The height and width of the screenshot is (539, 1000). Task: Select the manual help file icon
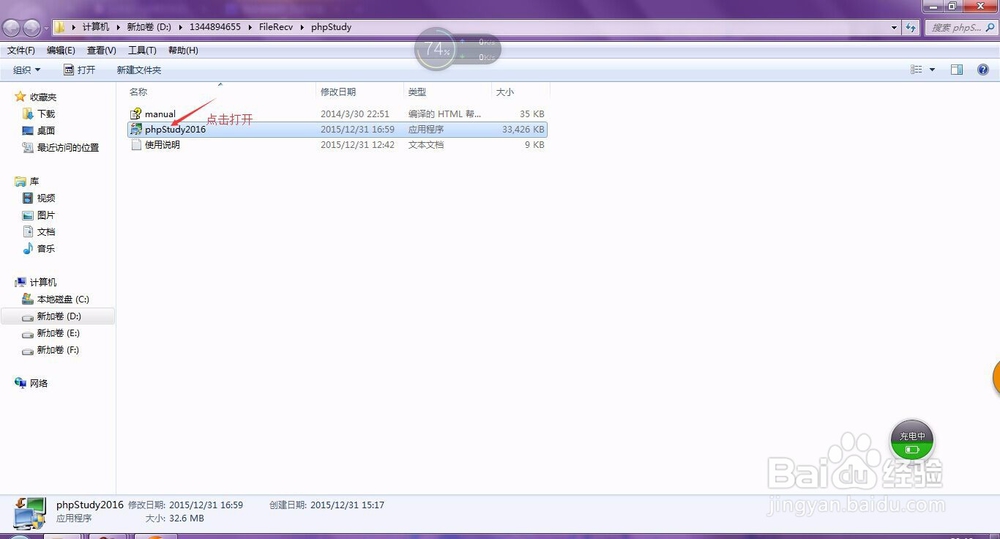(x=135, y=114)
